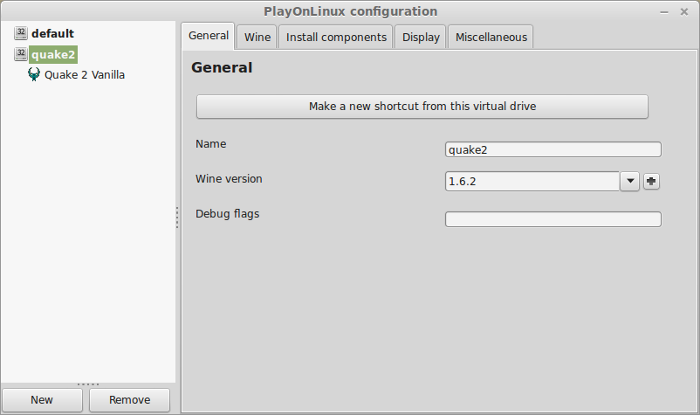Go to Install components tab
The height and width of the screenshot is (415, 700).
336,37
